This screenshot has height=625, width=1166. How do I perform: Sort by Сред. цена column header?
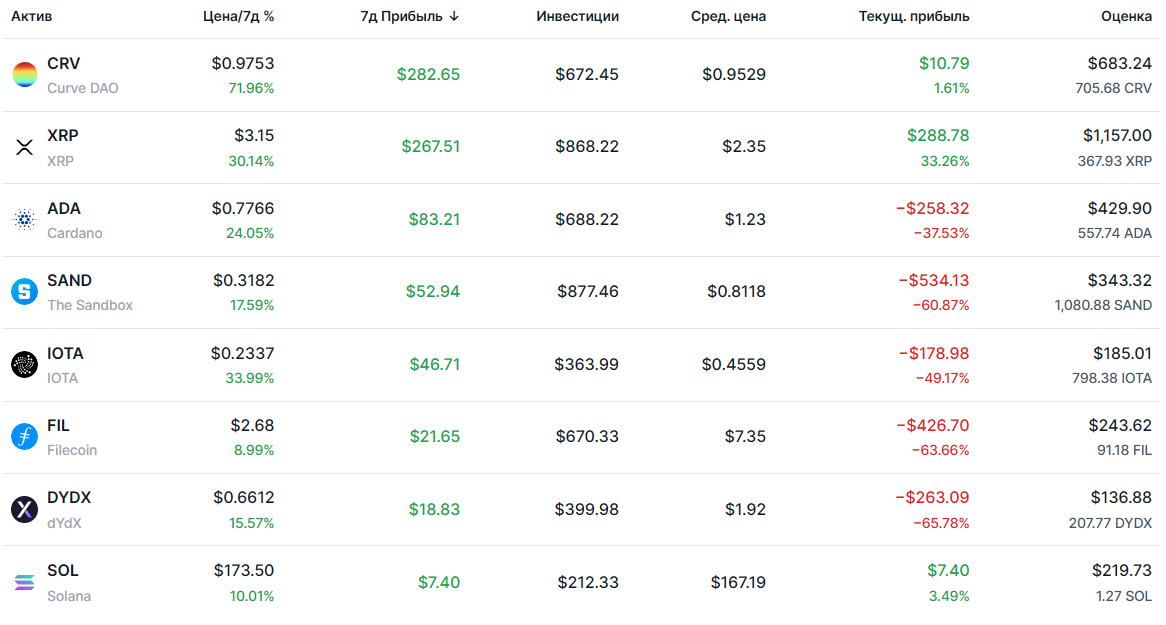pyautogui.click(x=728, y=16)
